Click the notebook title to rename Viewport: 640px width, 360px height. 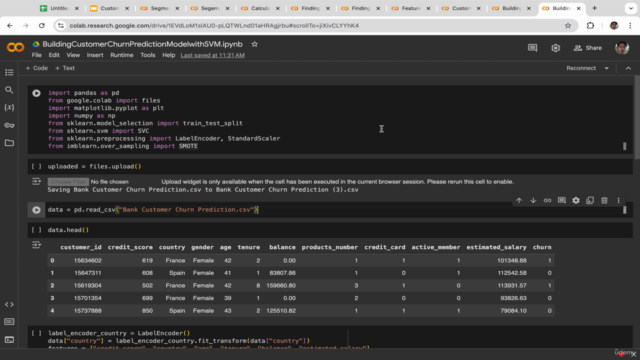(142, 44)
